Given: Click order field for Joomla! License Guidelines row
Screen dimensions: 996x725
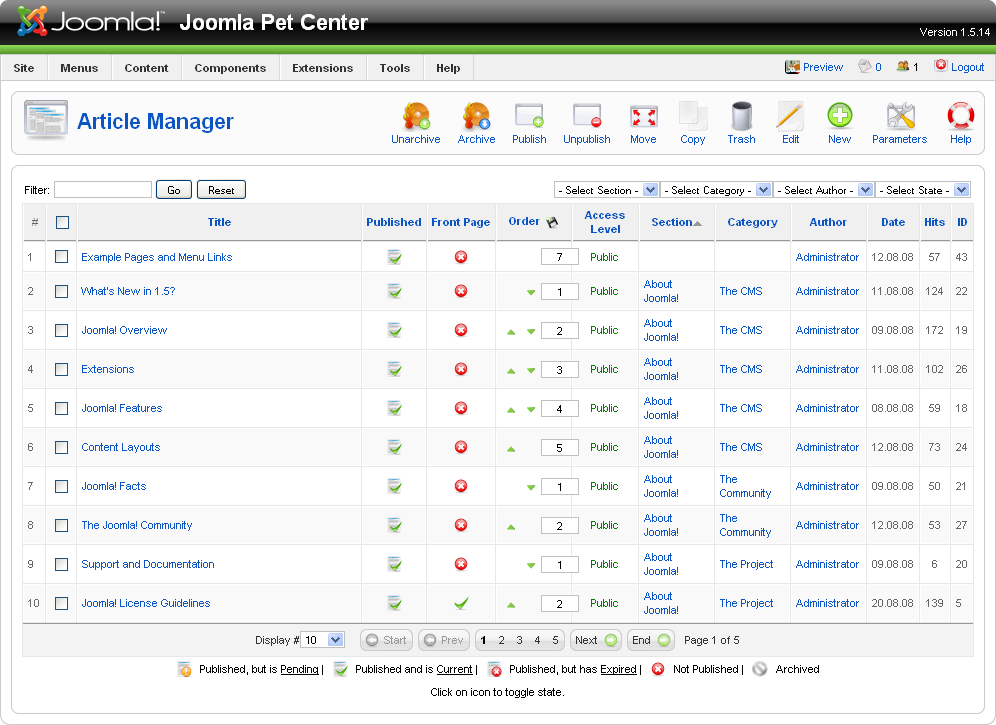Looking at the screenshot, I should point(560,604).
